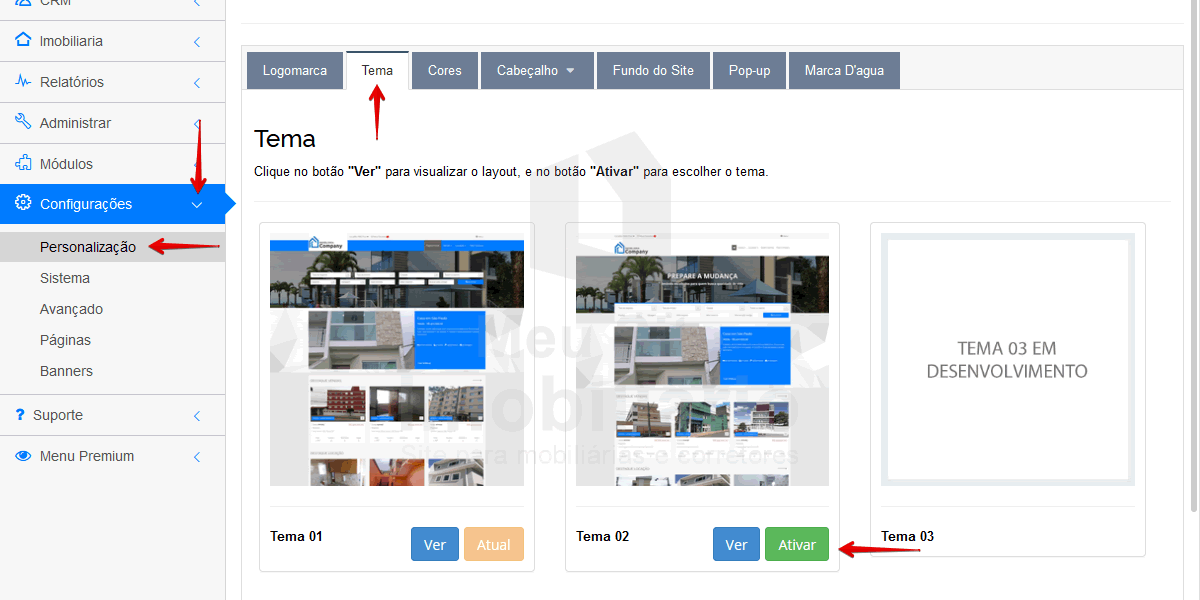The width and height of the screenshot is (1200, 600).
Task: Click the gear icon beside Configurações
Action: [x=23, y=204]
